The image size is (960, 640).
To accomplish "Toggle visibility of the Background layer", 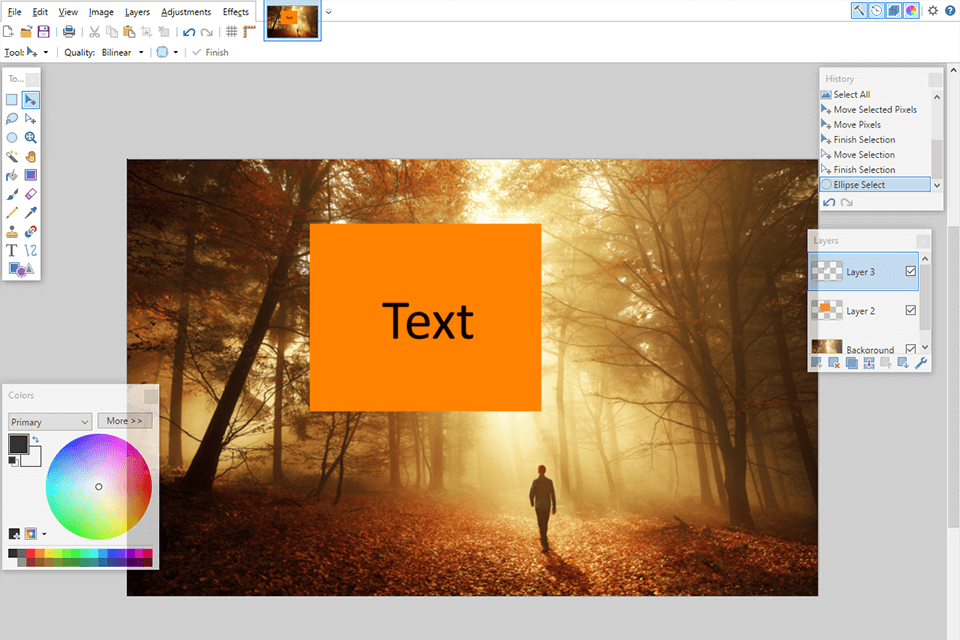I will [x=909, y=346].
